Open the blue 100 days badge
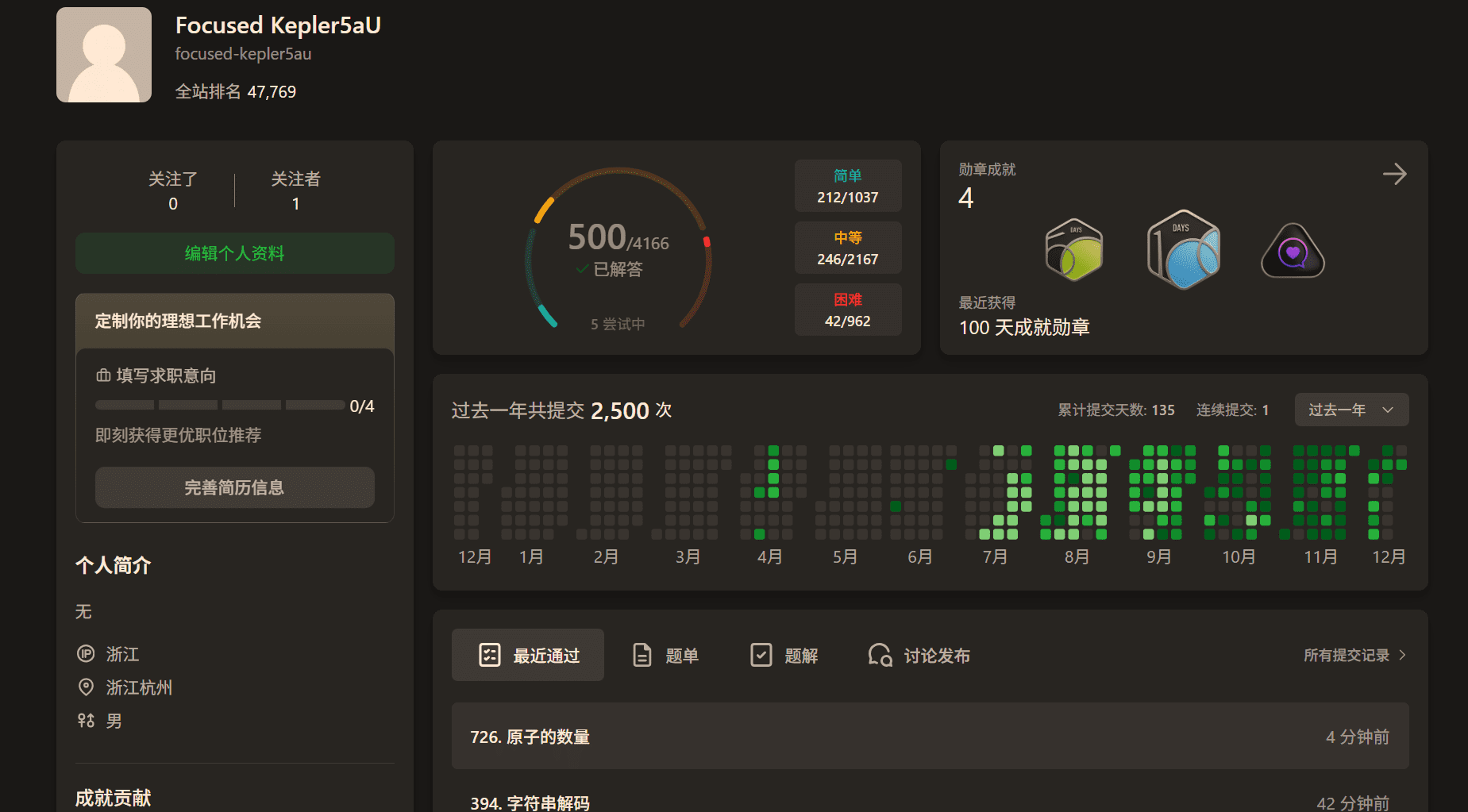The image size is (1468, 812). click(1183, 250)
